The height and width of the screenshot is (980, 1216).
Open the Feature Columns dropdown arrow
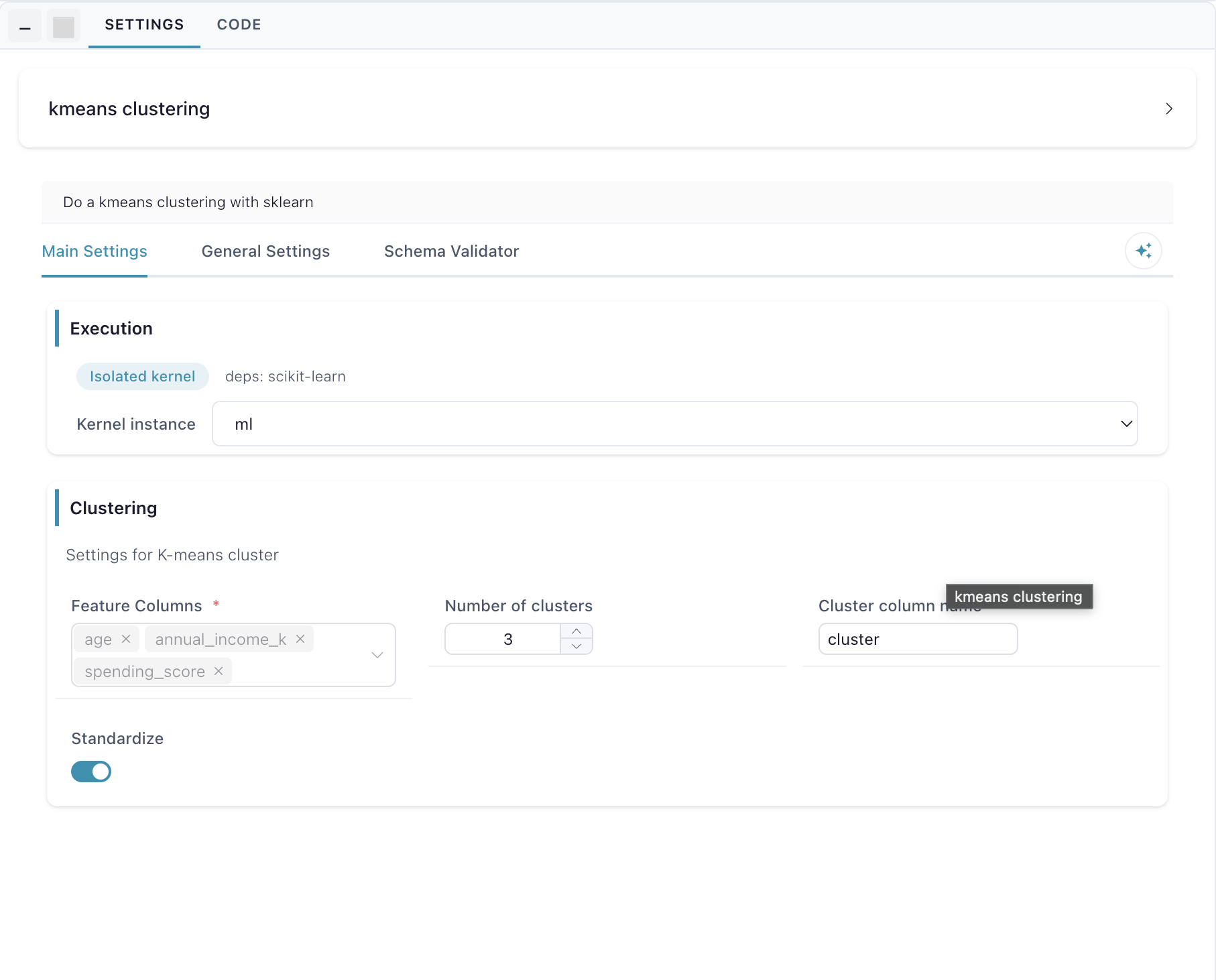(377, 655)
